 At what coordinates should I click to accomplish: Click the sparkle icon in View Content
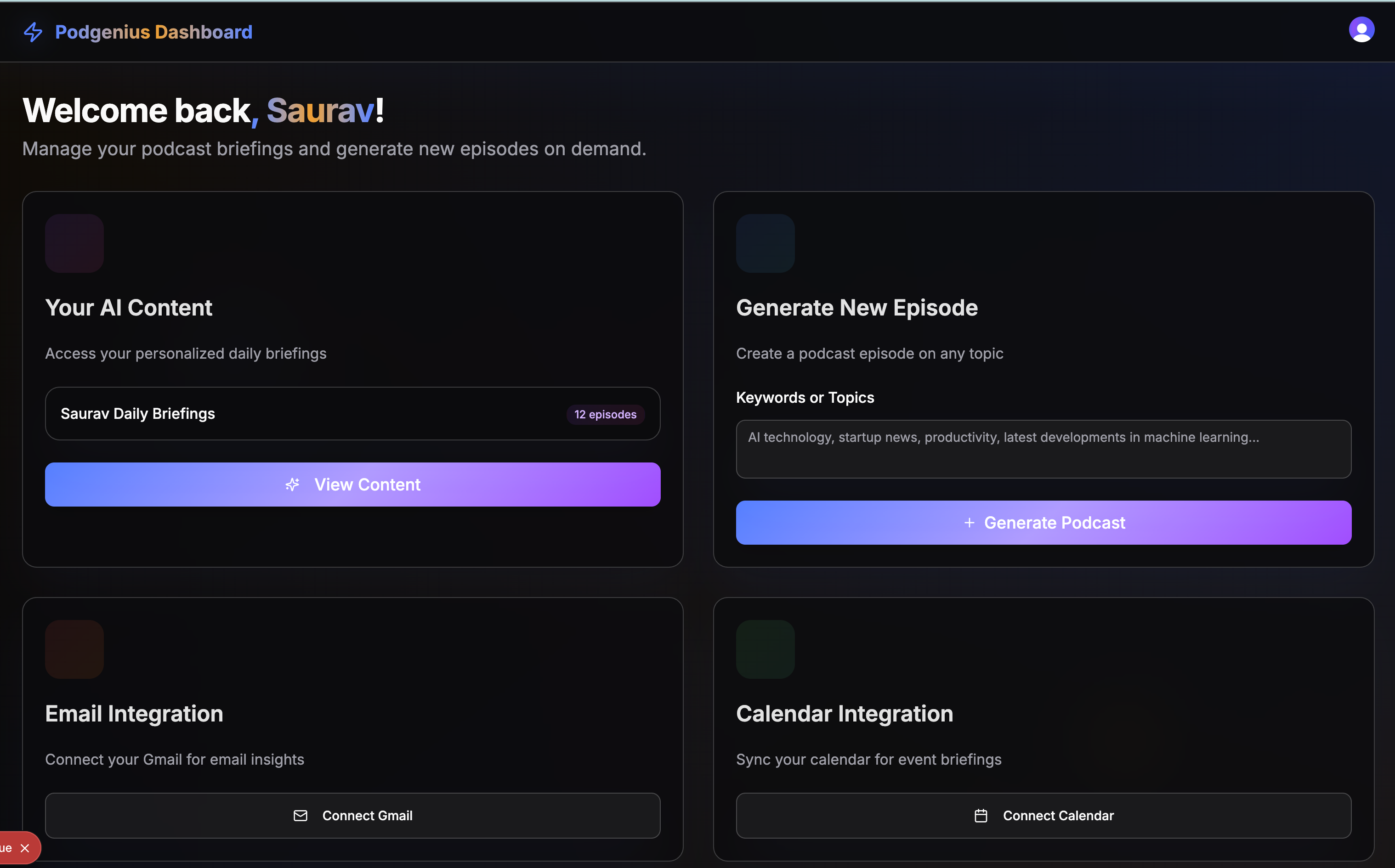tap(292, 485)
